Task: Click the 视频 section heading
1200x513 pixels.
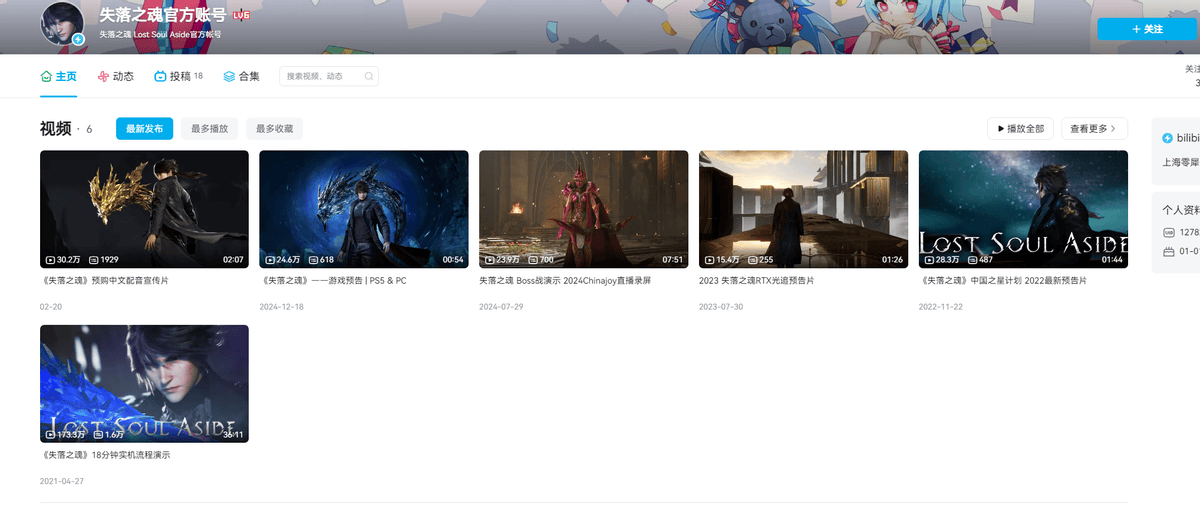Action: [x=56, y=129]
